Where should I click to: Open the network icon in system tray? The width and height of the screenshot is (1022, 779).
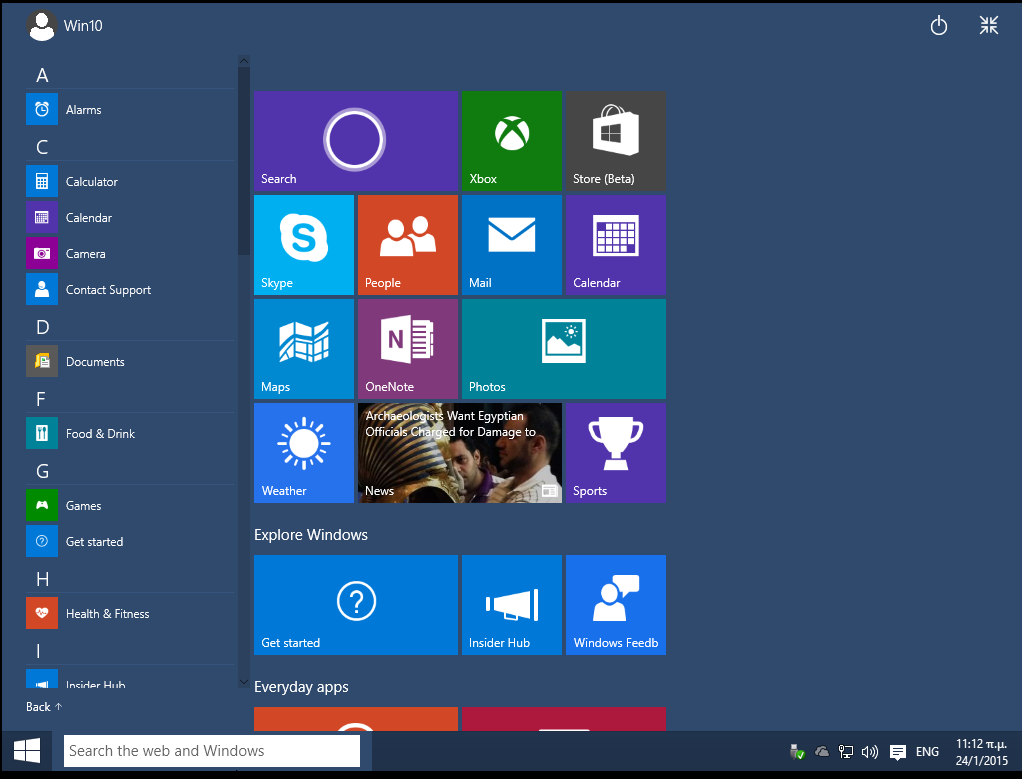[x=846, y=752]
